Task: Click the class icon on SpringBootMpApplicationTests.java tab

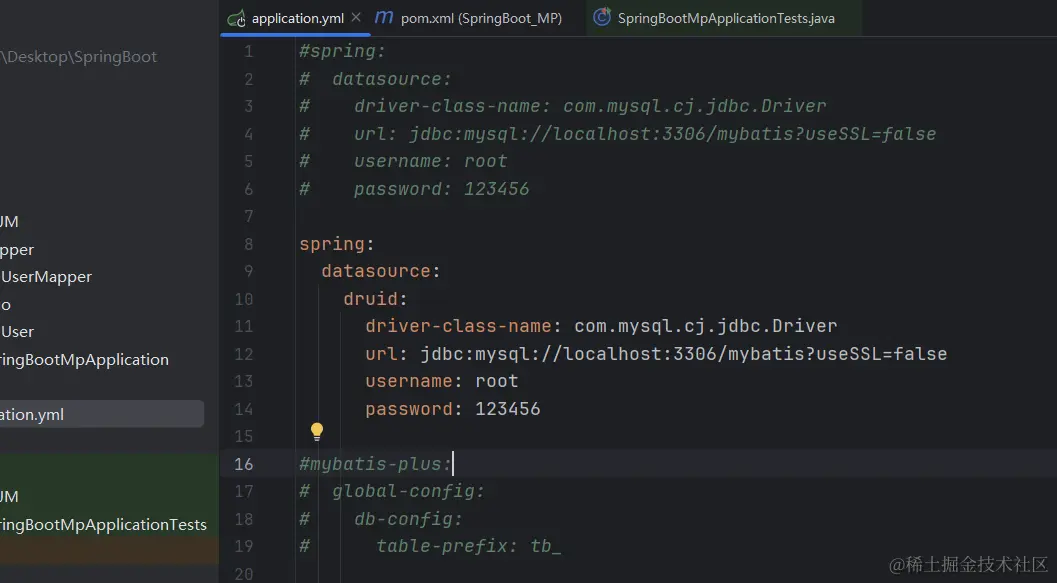Action: point(601,17)
